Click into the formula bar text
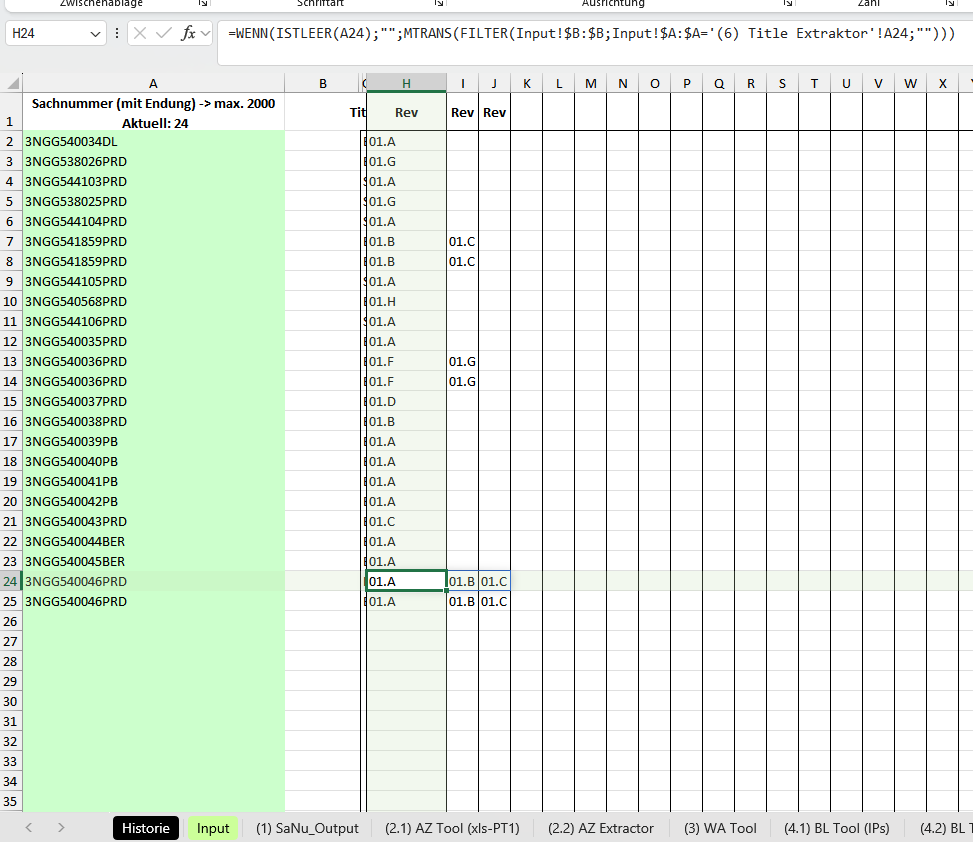 click(591, 34)
